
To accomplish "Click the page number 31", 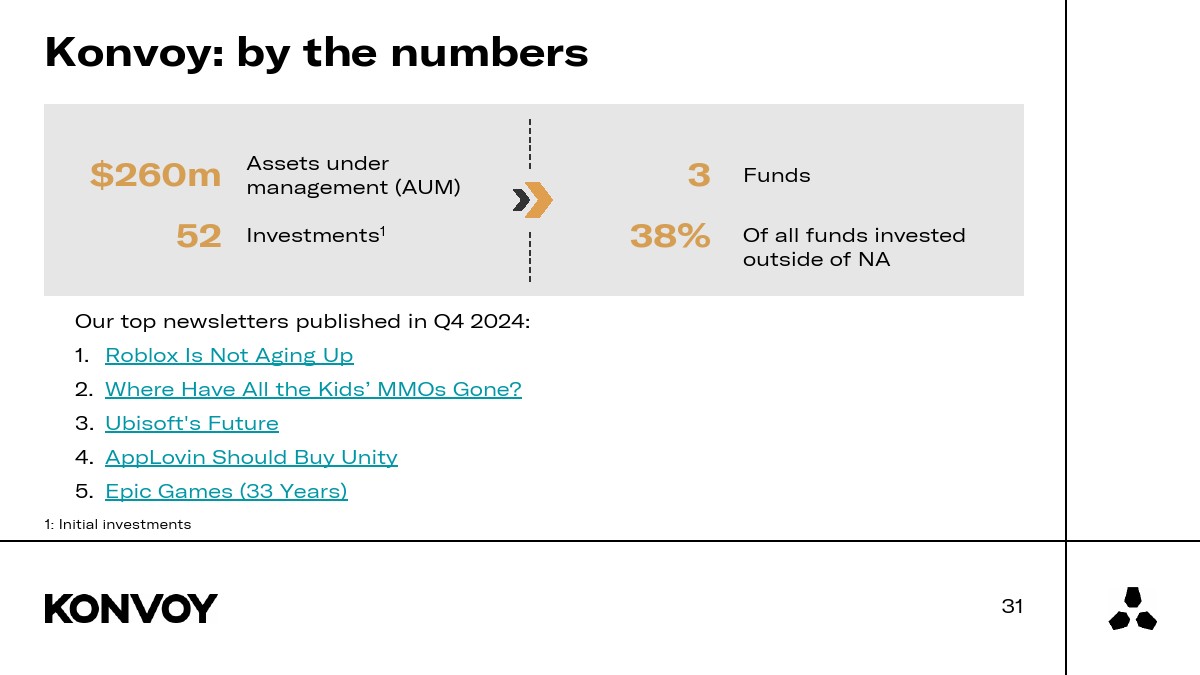I will (1012, 606).
